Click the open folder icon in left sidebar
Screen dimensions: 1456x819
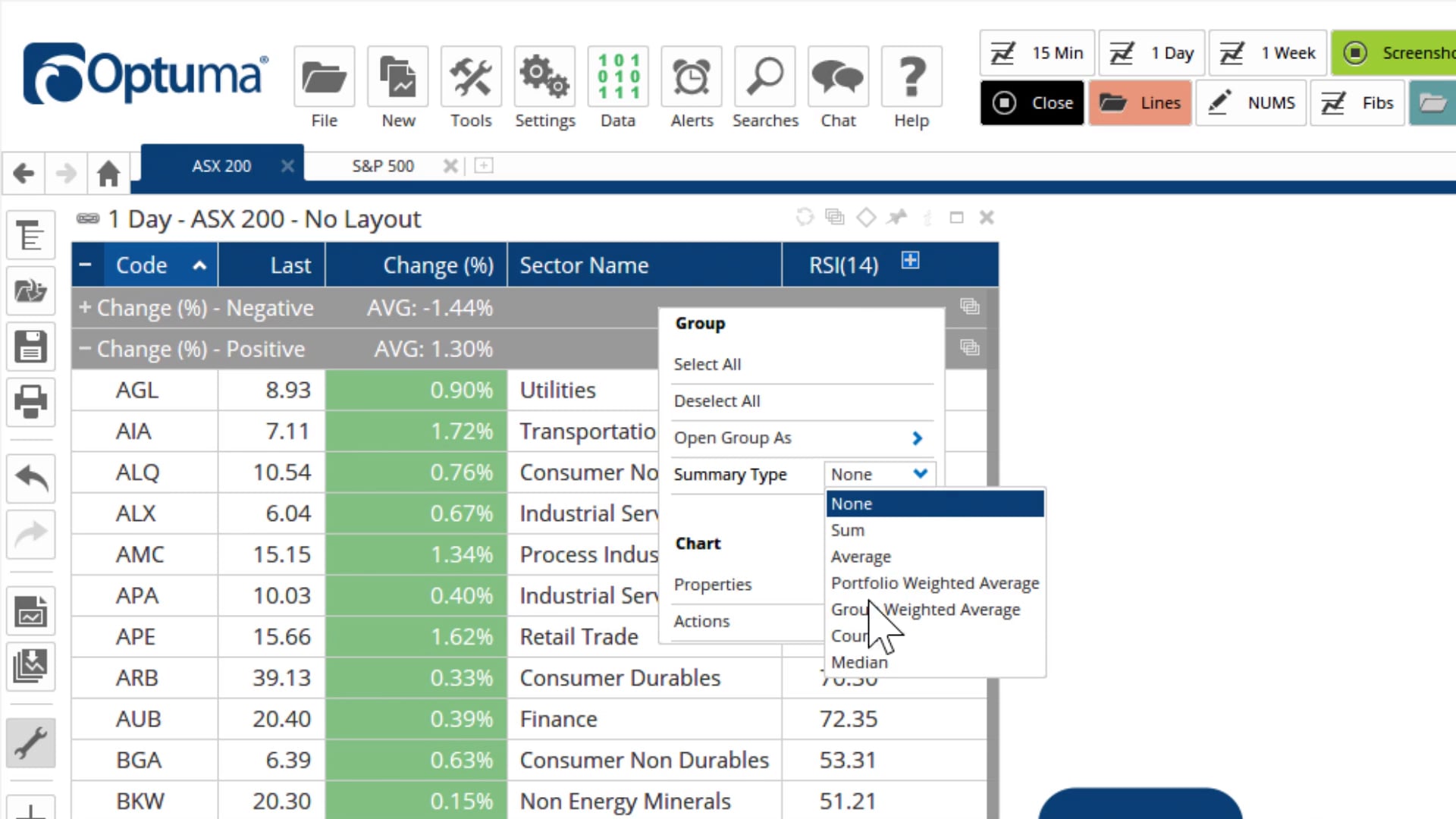click(30, 290)
